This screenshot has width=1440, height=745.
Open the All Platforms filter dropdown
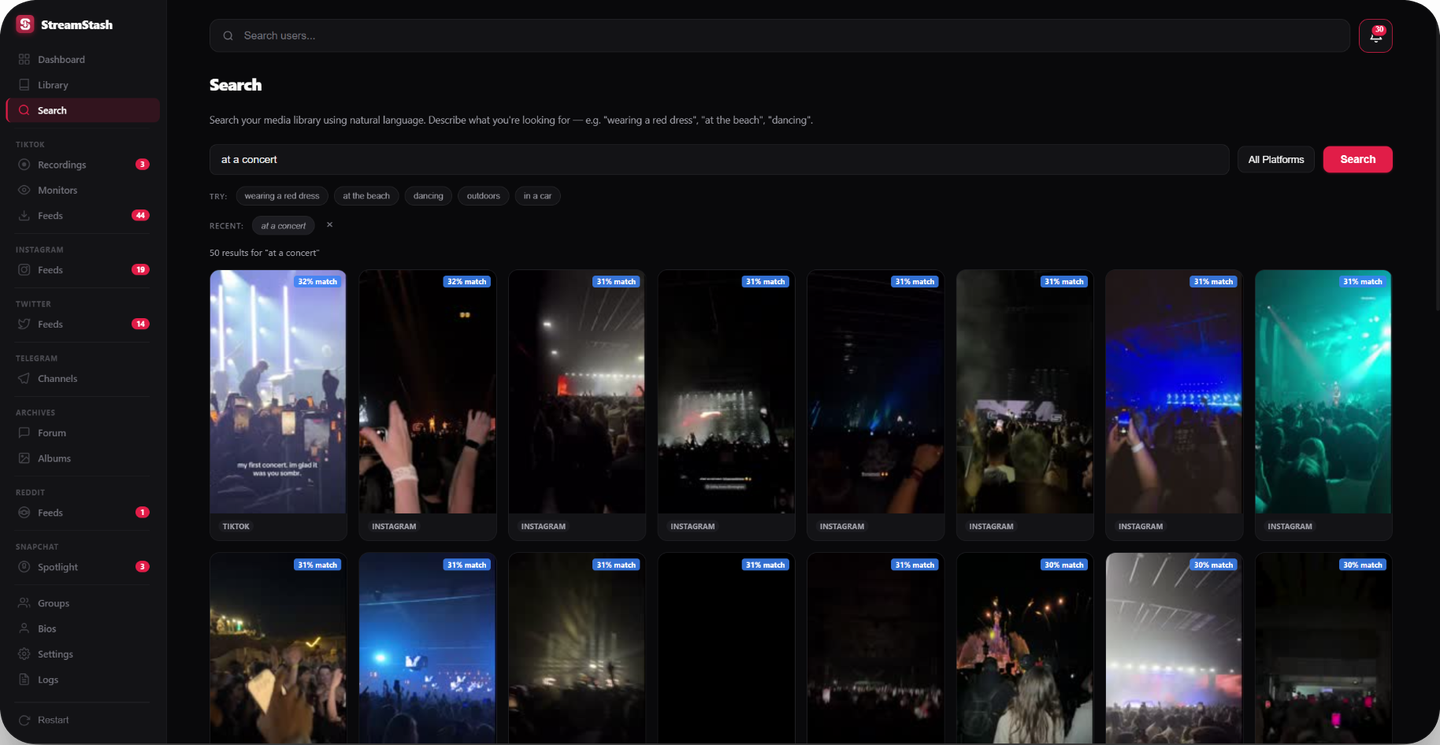1276,159
